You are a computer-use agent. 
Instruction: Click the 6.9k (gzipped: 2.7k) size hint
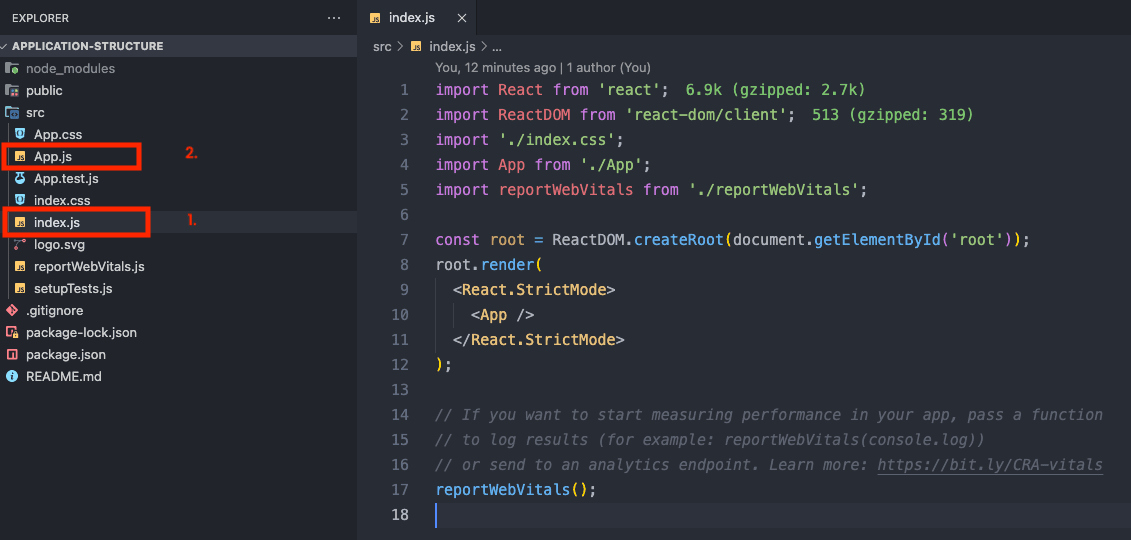coord(775,90)
